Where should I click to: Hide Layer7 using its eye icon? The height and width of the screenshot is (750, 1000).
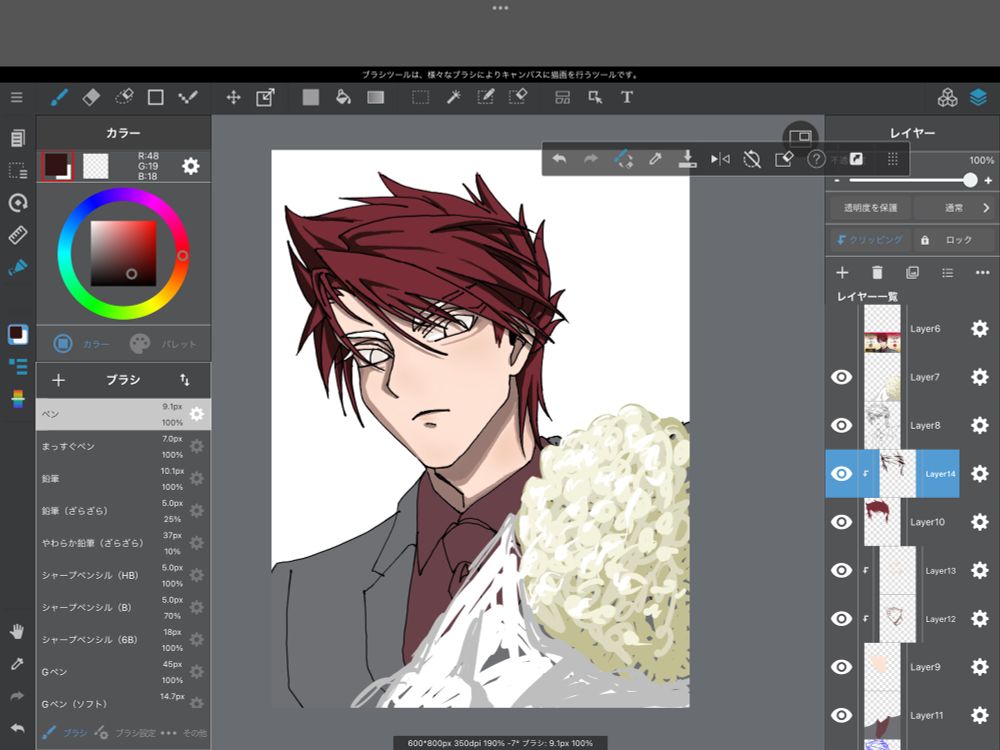(842, 377)
